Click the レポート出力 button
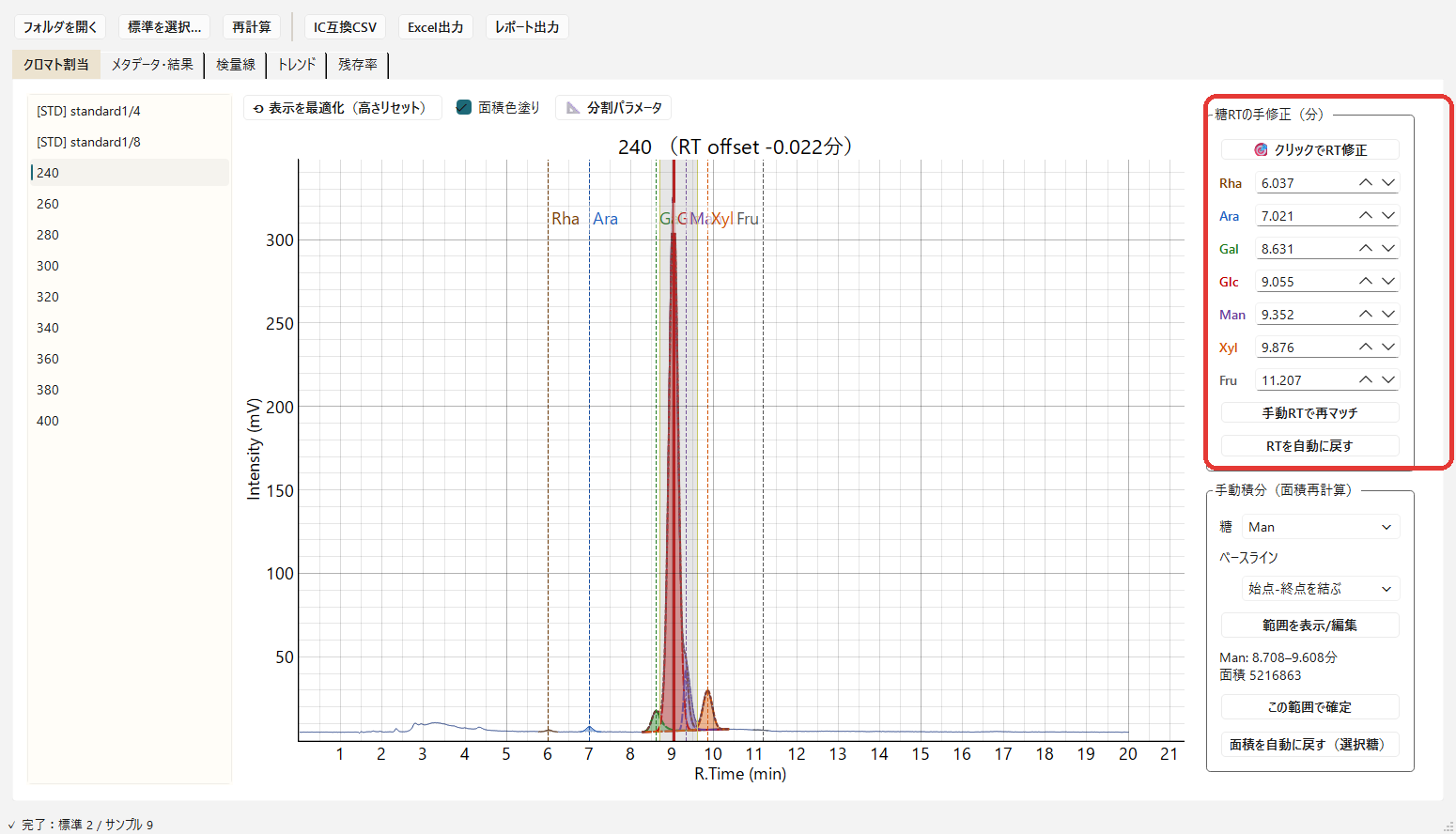 (x=527, y=27)
